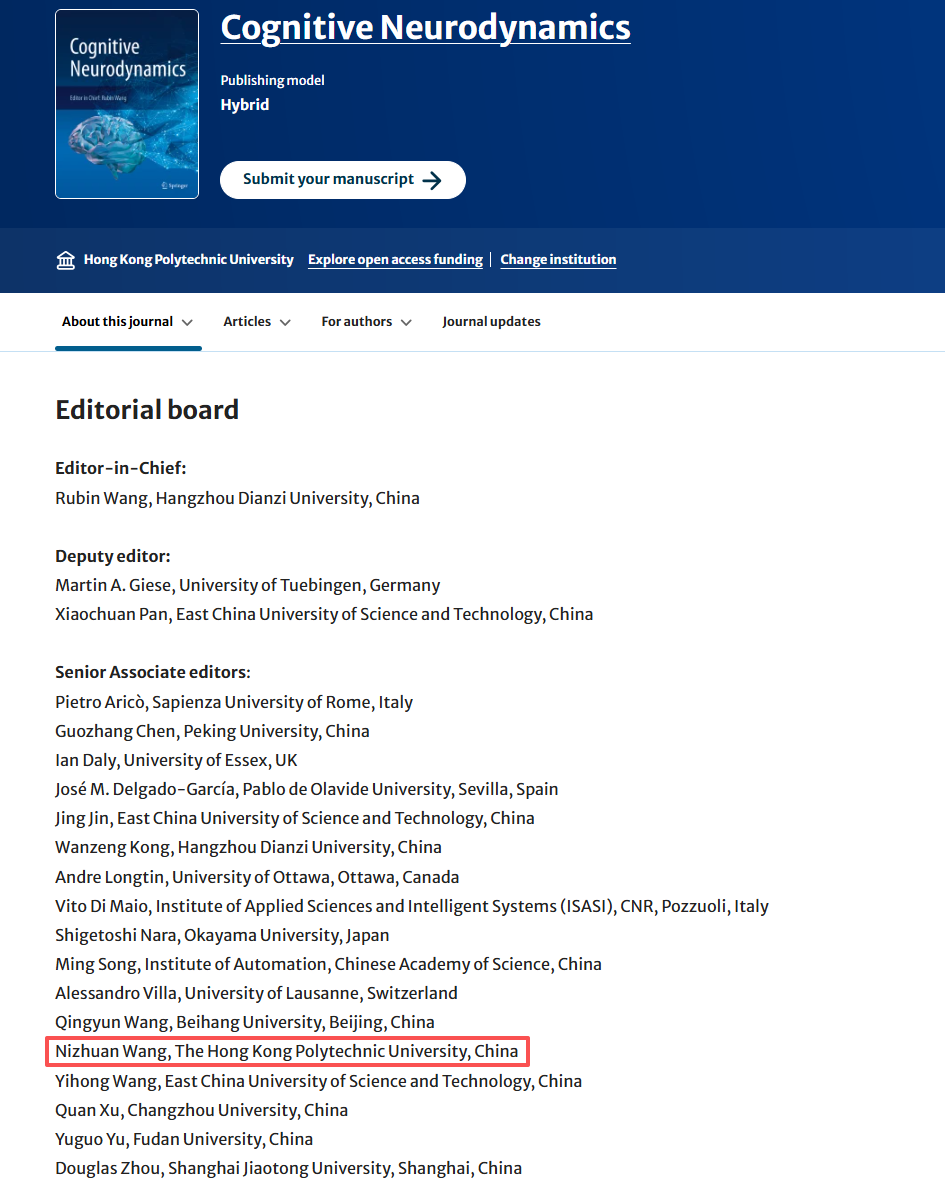Open Explore open access funding link
This screenshot has height=1192, width=945.
click(395, 260)
